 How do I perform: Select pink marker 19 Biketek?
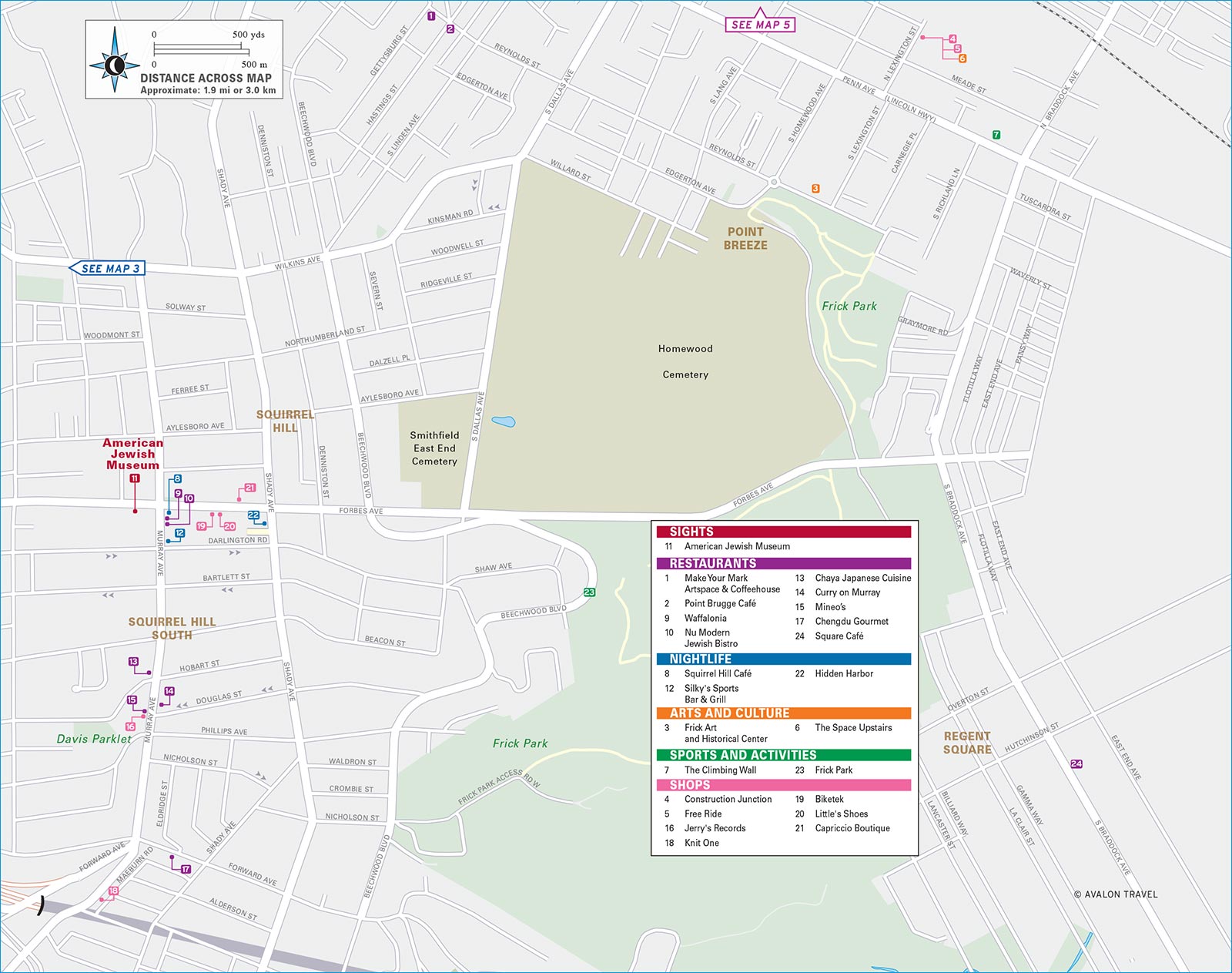pos(202,526)
